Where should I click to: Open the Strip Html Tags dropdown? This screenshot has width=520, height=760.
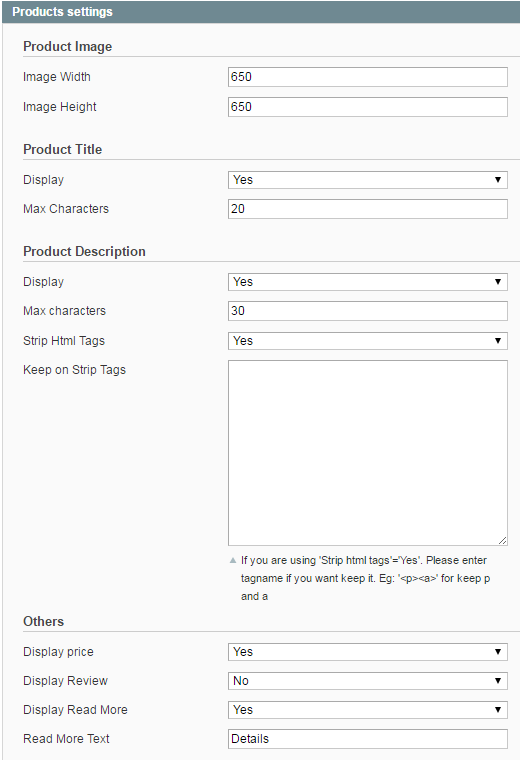(368, 341)
